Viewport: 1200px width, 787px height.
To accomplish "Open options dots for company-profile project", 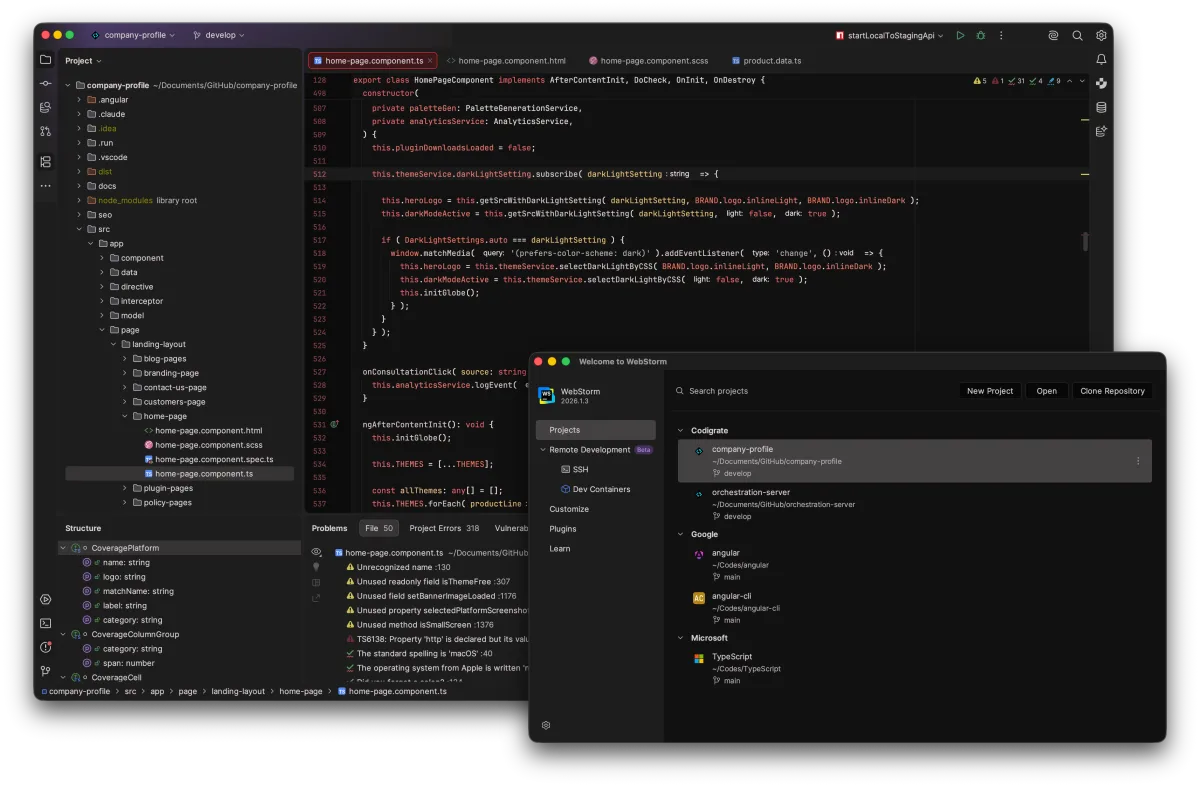I will click(x=1138, y=461).
